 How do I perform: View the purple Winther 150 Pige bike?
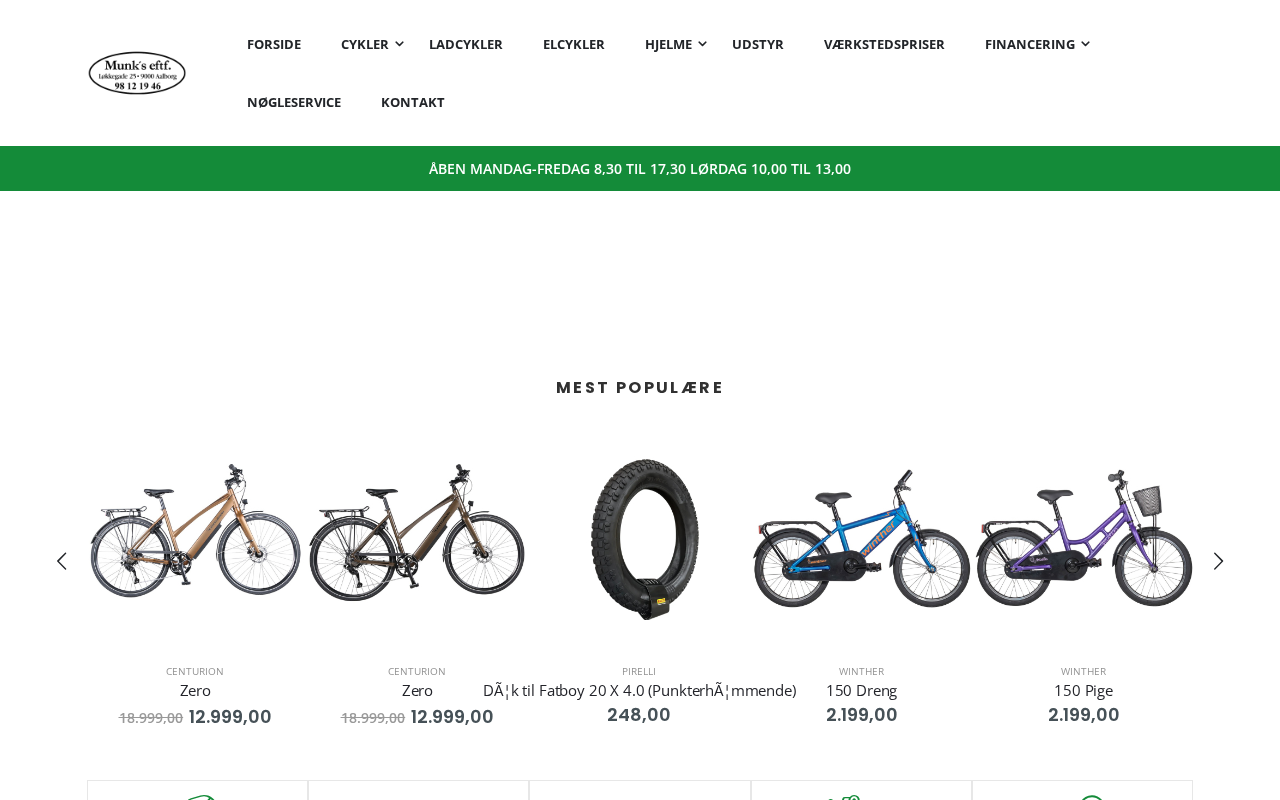pos(1084,538)
